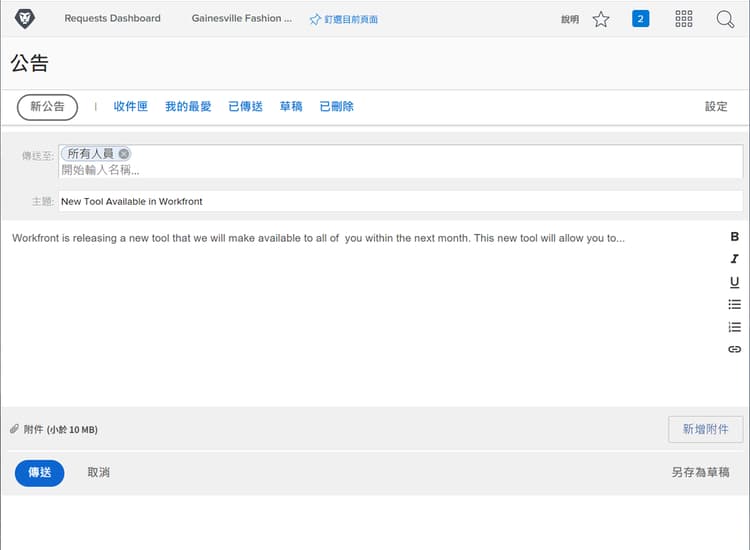This screenshot has width=750, height=550.
Task: Insert a bulleted list
Action: 735,304
